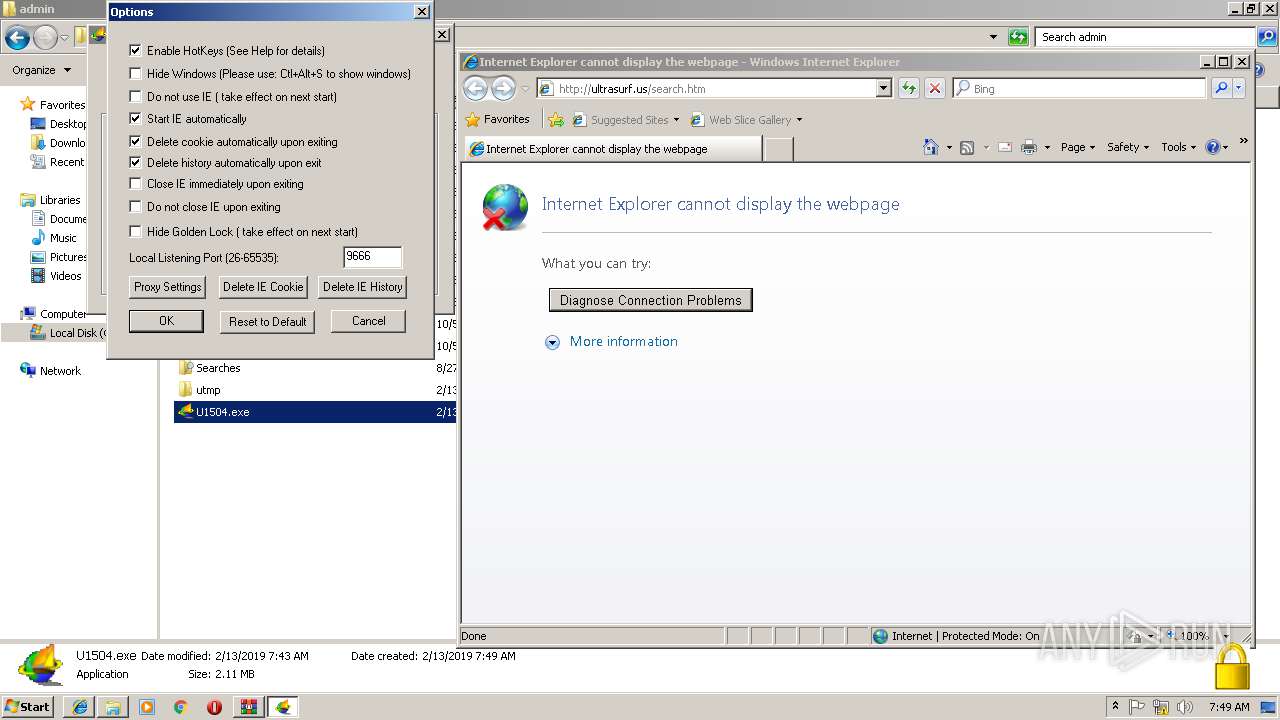Select U1504.exe file in Explorer
Image resolution: width=1280 pixels, height=720 pixels.
pyautogui.click(x=315, y=412)
